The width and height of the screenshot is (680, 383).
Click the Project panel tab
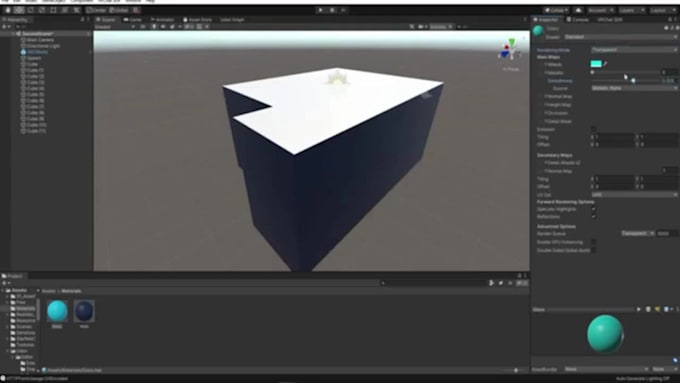pos(12,276)
